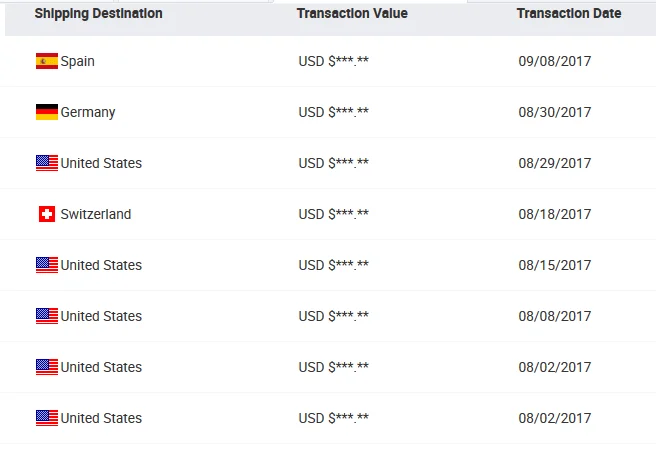Click the 08/08/2017 transaction date
The height and width of the screenshot is (452, 656).
click(555, 316)
